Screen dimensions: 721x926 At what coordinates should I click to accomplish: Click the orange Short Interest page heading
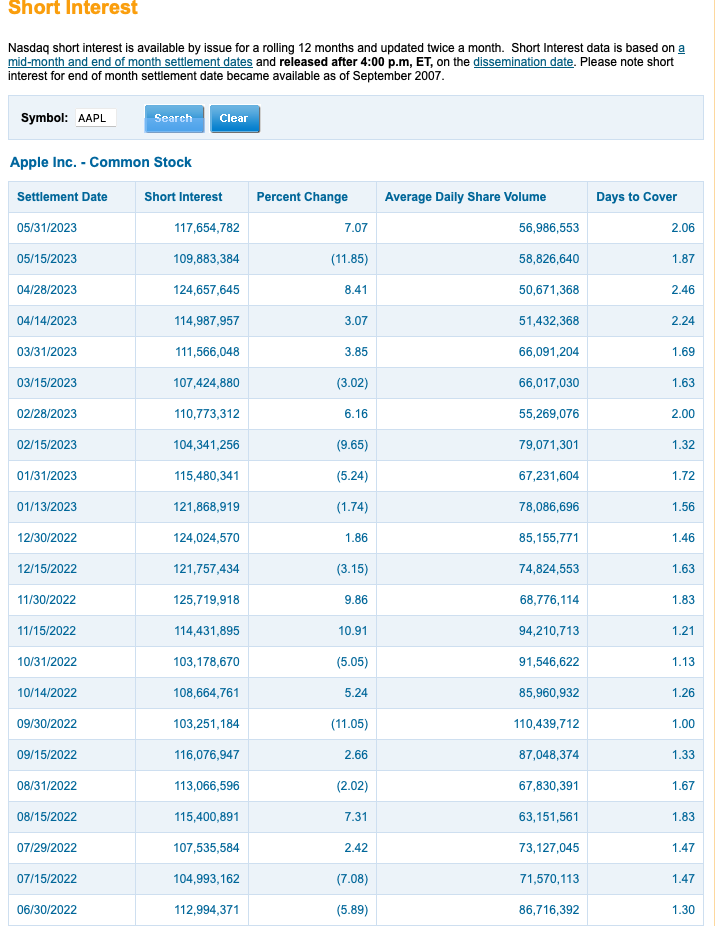(73, 9)
